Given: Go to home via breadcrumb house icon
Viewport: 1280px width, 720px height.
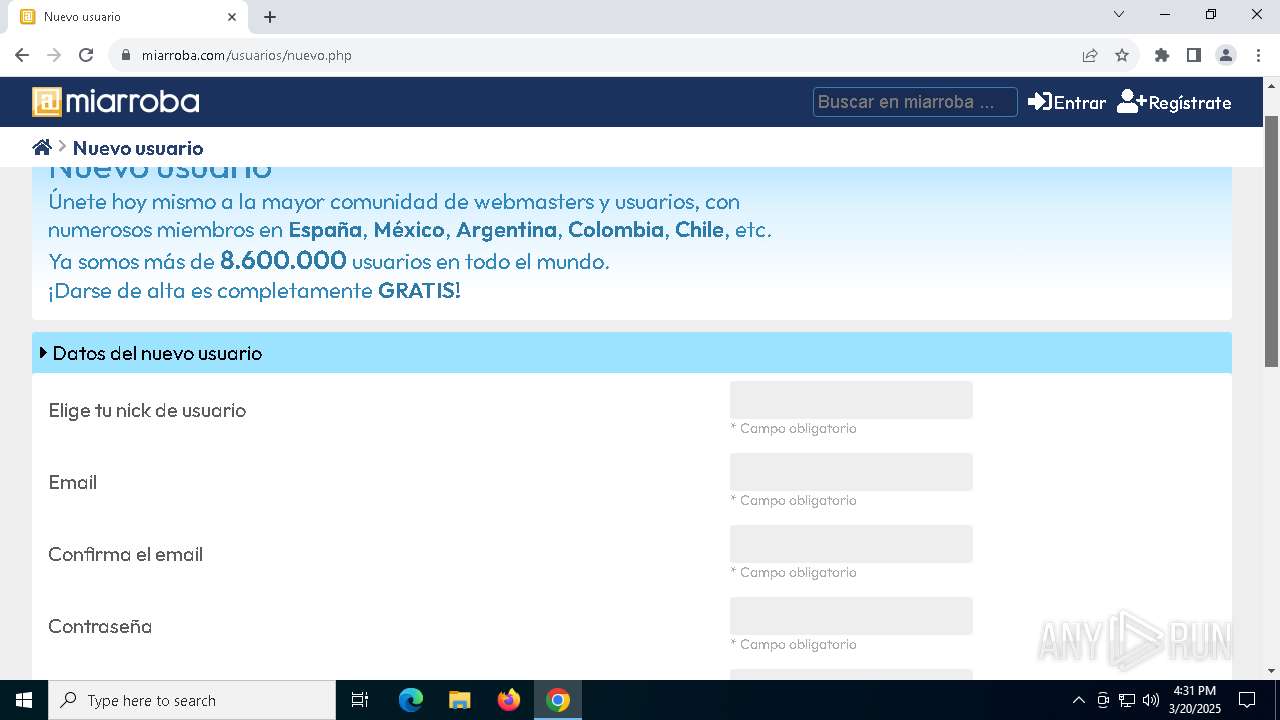Looking at the screenshot, I should 42,148.
